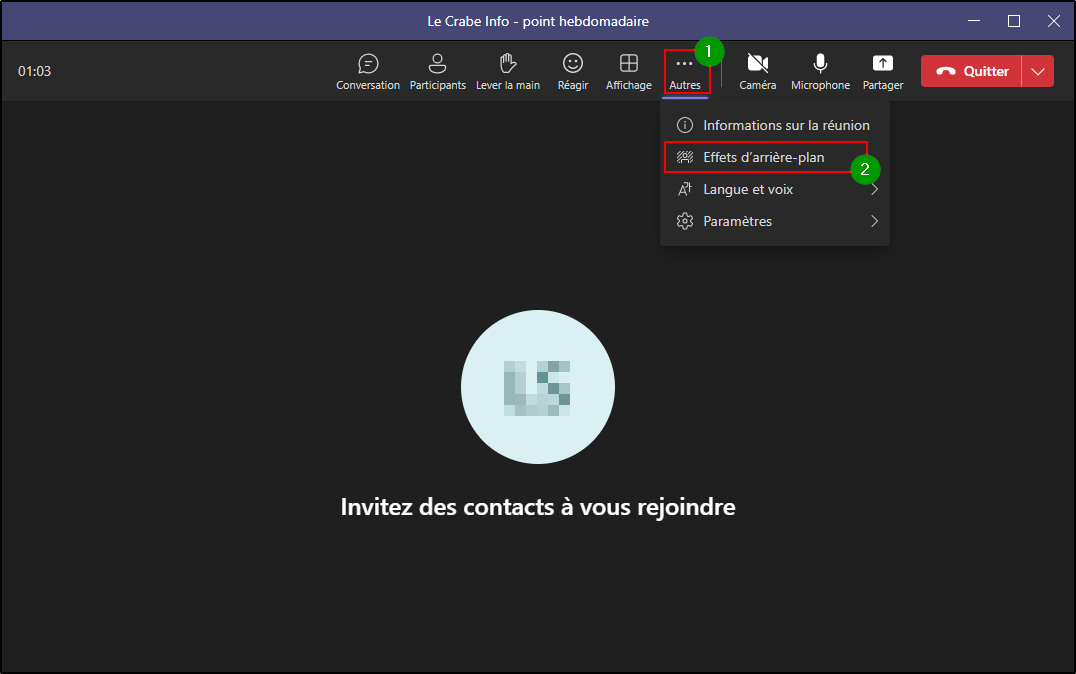Maximize the meeting window
Viewport: 1076px width, 674px height.
pos(1013,20)
